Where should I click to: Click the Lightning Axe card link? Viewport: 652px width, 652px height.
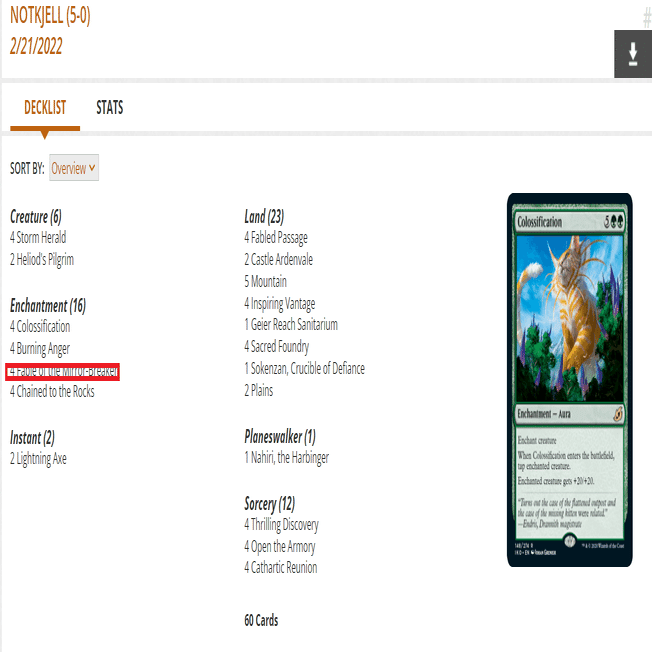[38, 459]
